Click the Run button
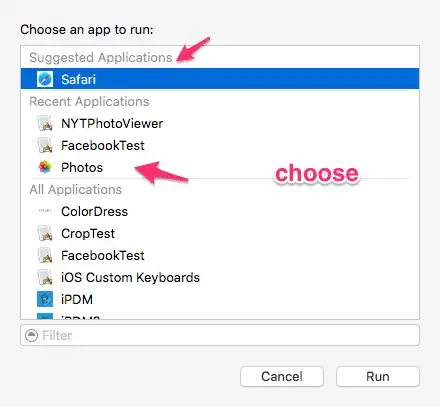Image resolution: width=440 pixels, height=407 pixels. click(378, 377)
